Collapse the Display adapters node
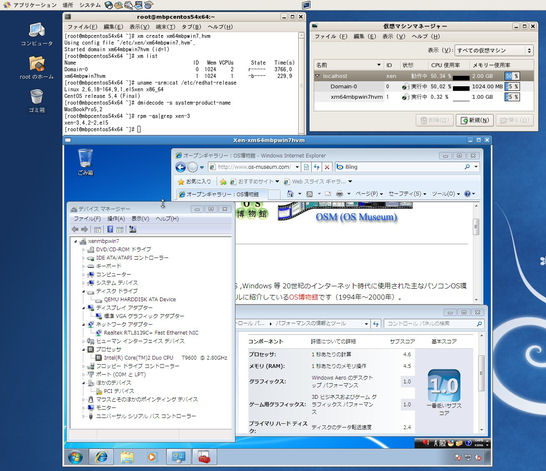546x471 pixels. coord(84,308)
